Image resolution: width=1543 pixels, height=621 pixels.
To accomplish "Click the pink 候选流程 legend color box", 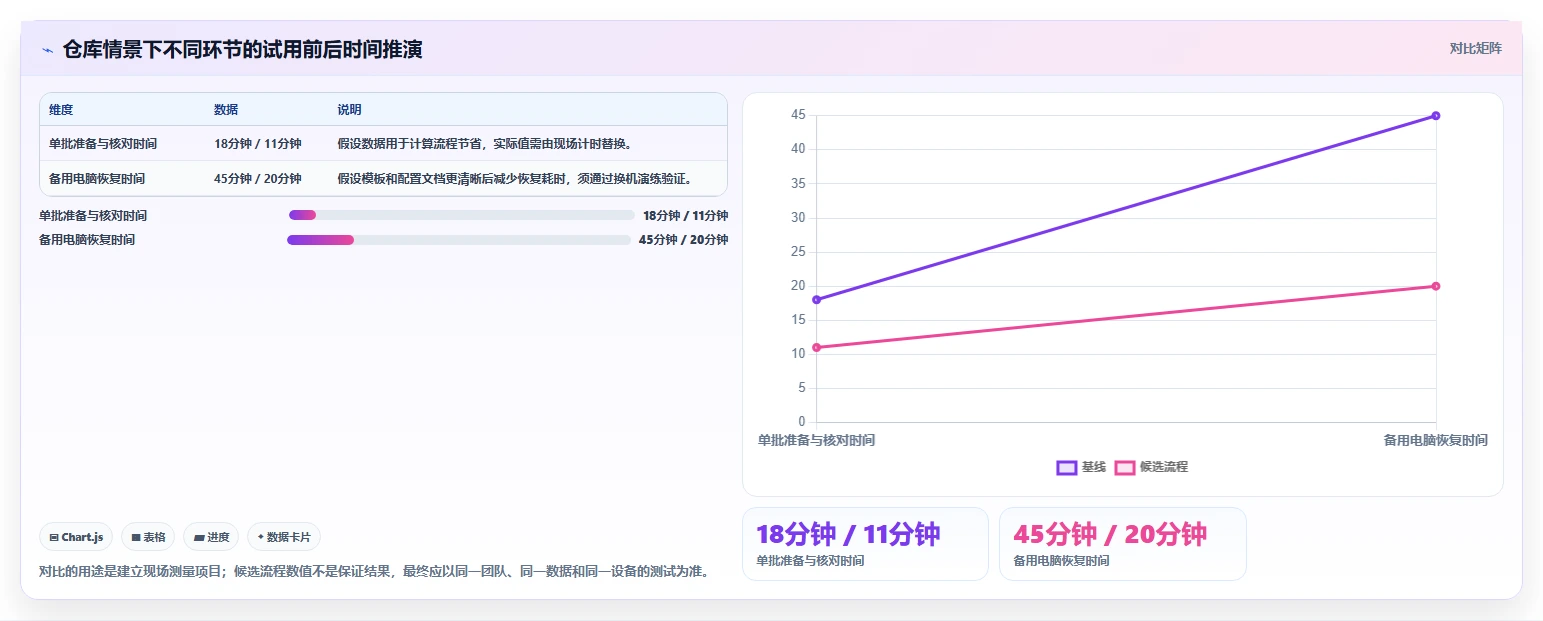I will [x=1125, y=467].
